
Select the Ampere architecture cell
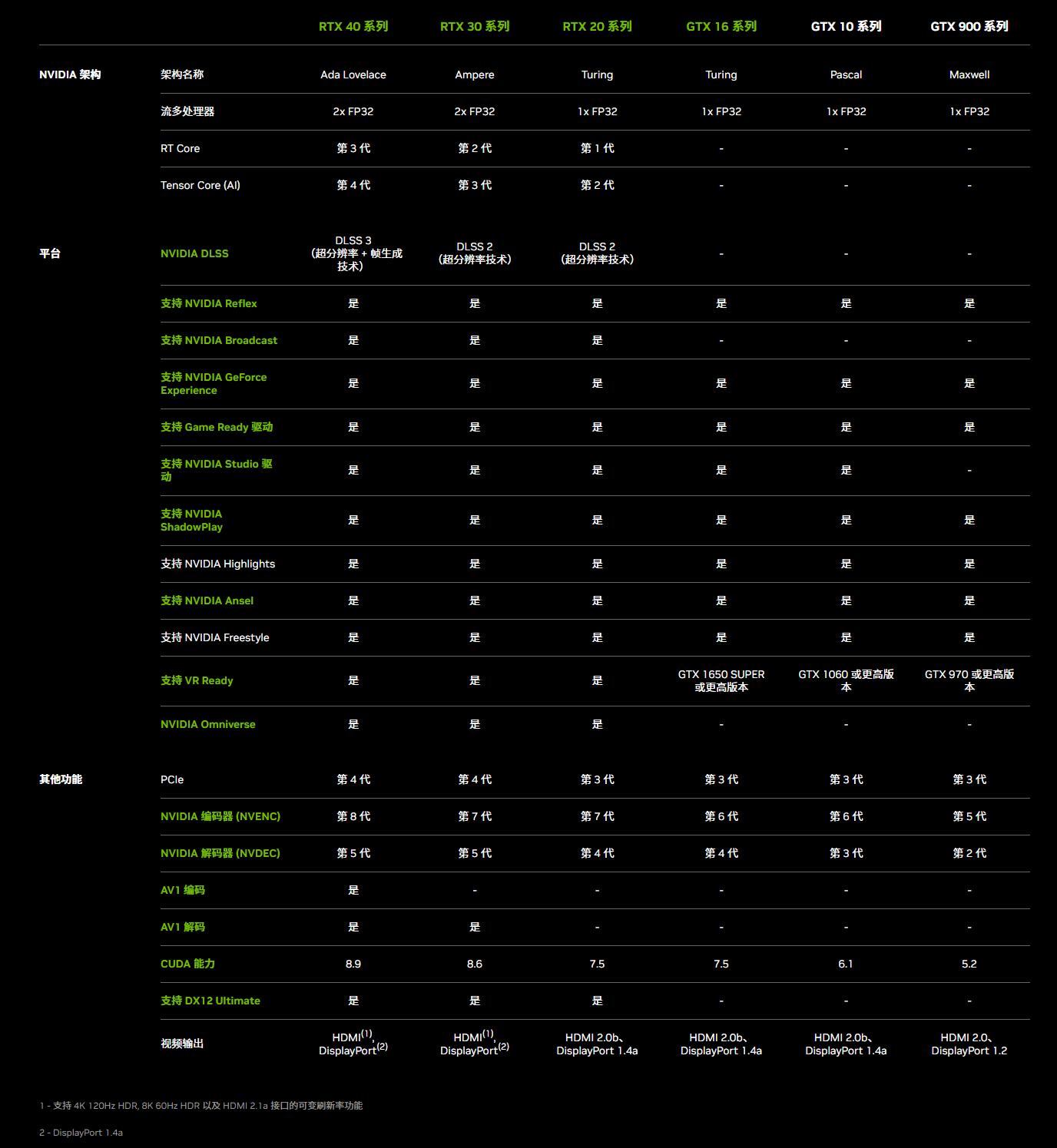coord(475,74)
